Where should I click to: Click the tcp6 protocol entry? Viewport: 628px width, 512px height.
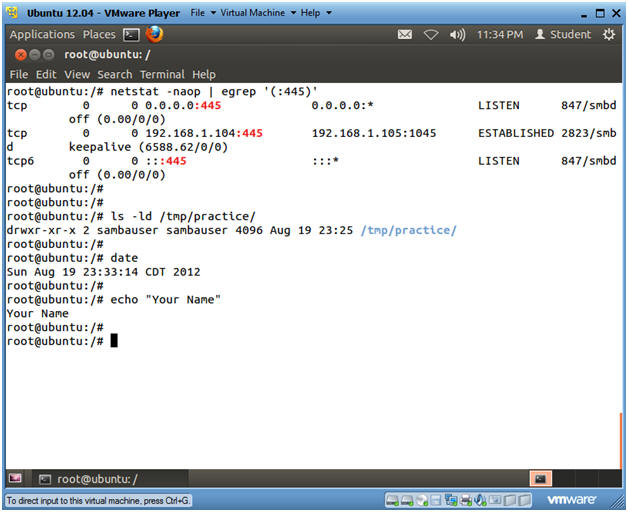20,161
